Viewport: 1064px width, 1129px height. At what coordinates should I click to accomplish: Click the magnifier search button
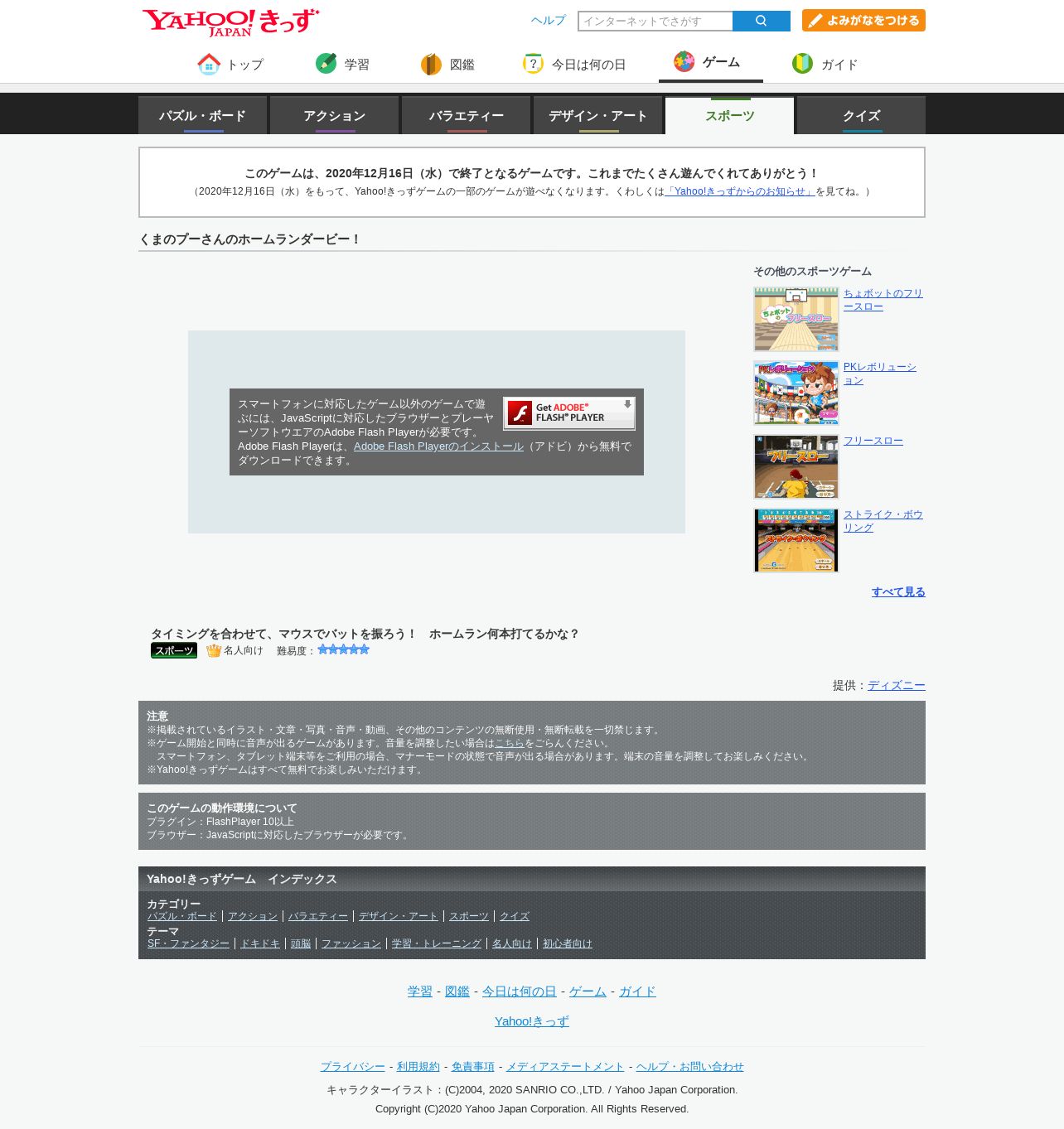coord(762,21)
